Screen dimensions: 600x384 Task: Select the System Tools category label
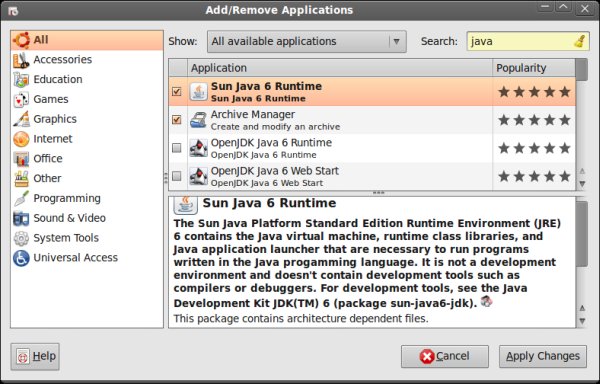[66, 238]
